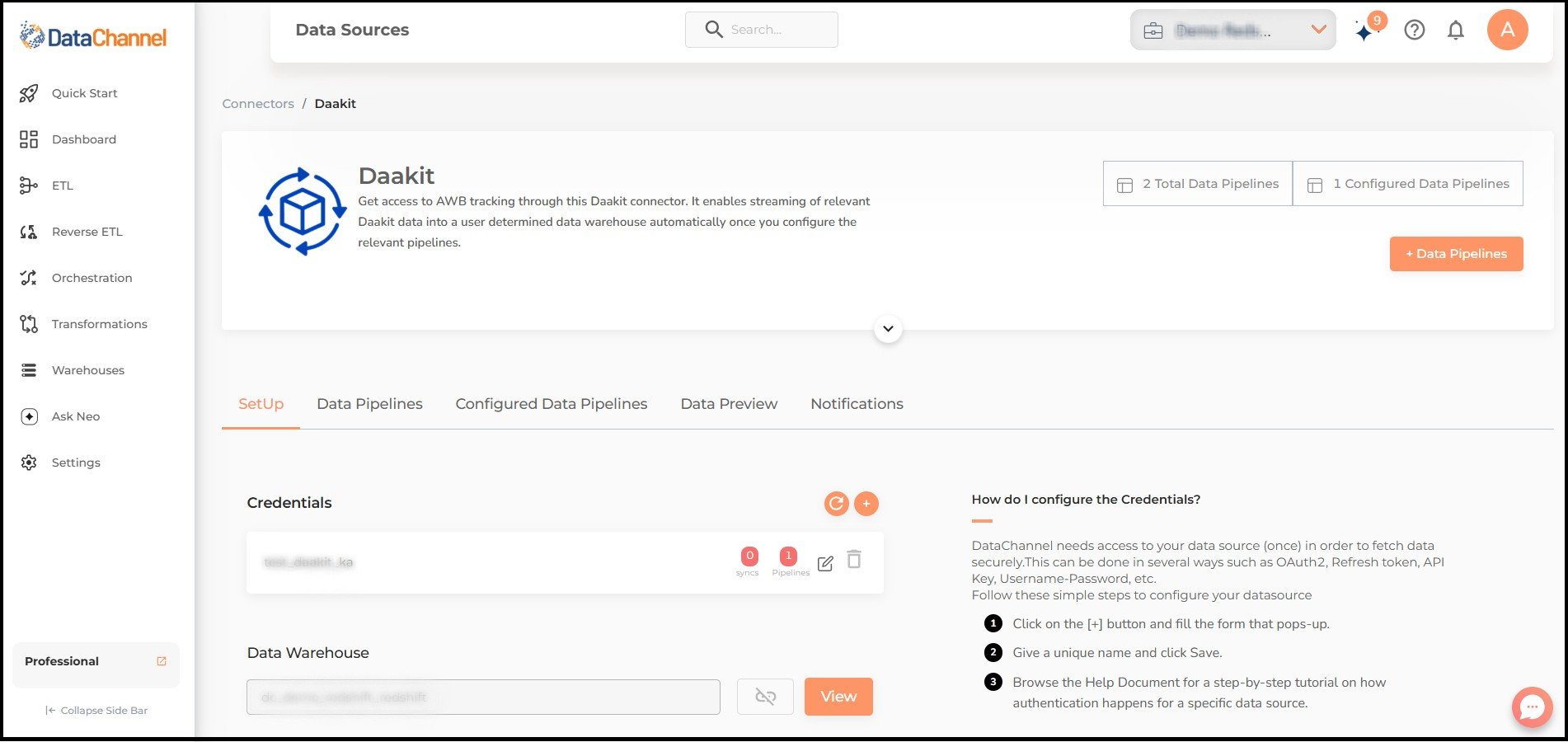Add a new credential
Image resolution: width=1568 pixels, height=742 pixels.
(x=866, y=504)
